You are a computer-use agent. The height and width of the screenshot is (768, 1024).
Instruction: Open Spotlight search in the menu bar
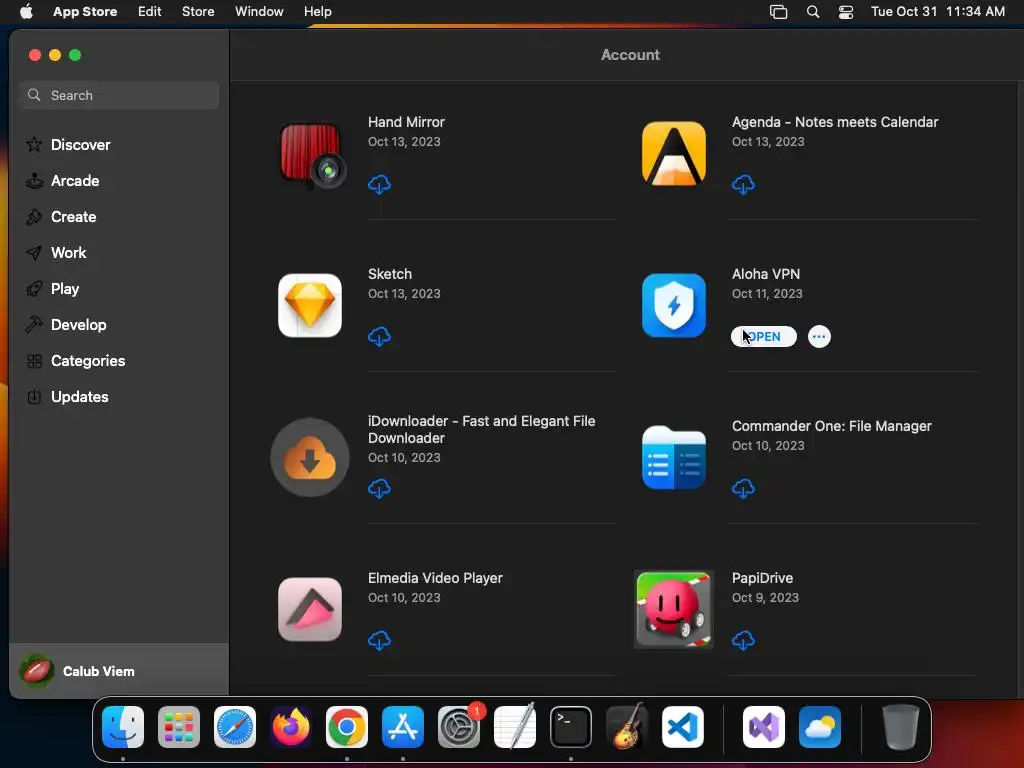[813, 12]
